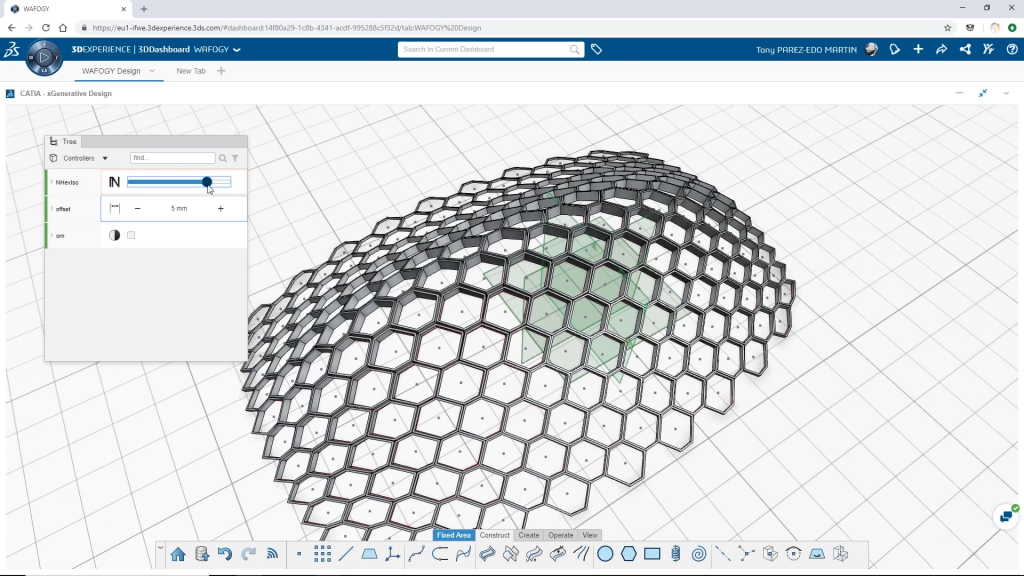Select the open arc curve tool
The height and width of the screenshot is (576, 1024).
(x=440, y=554)
